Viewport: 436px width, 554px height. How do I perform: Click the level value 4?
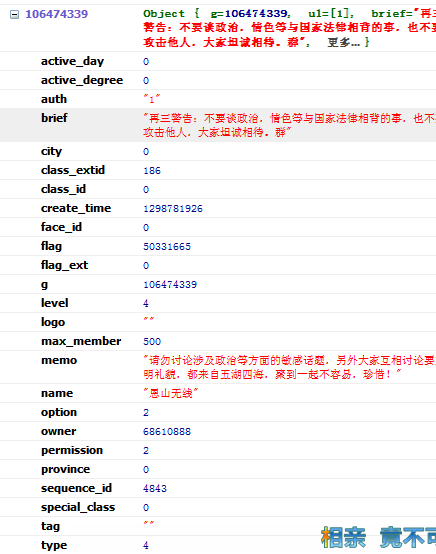pyautogui.click(x=146, y=303)
